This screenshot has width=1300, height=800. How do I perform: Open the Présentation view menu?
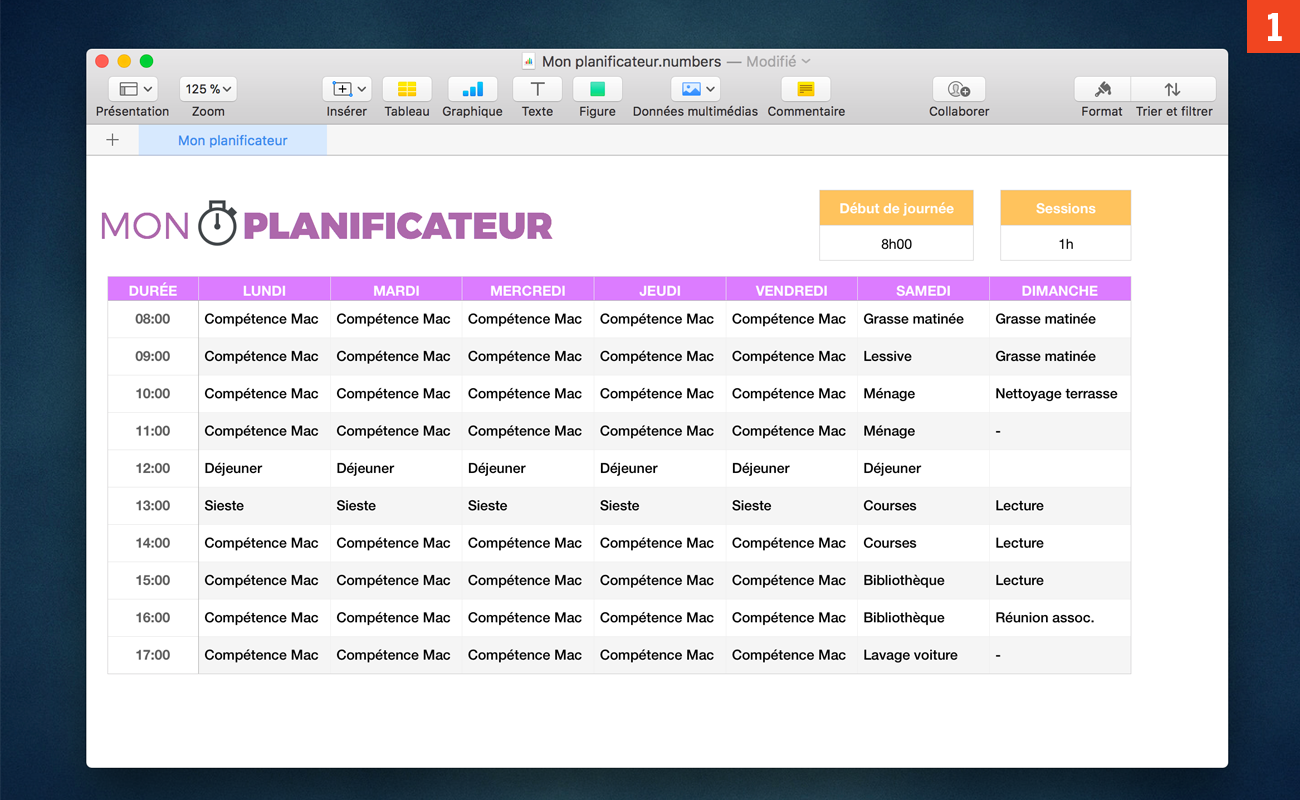pyautogui.click(x=132, y=89)
